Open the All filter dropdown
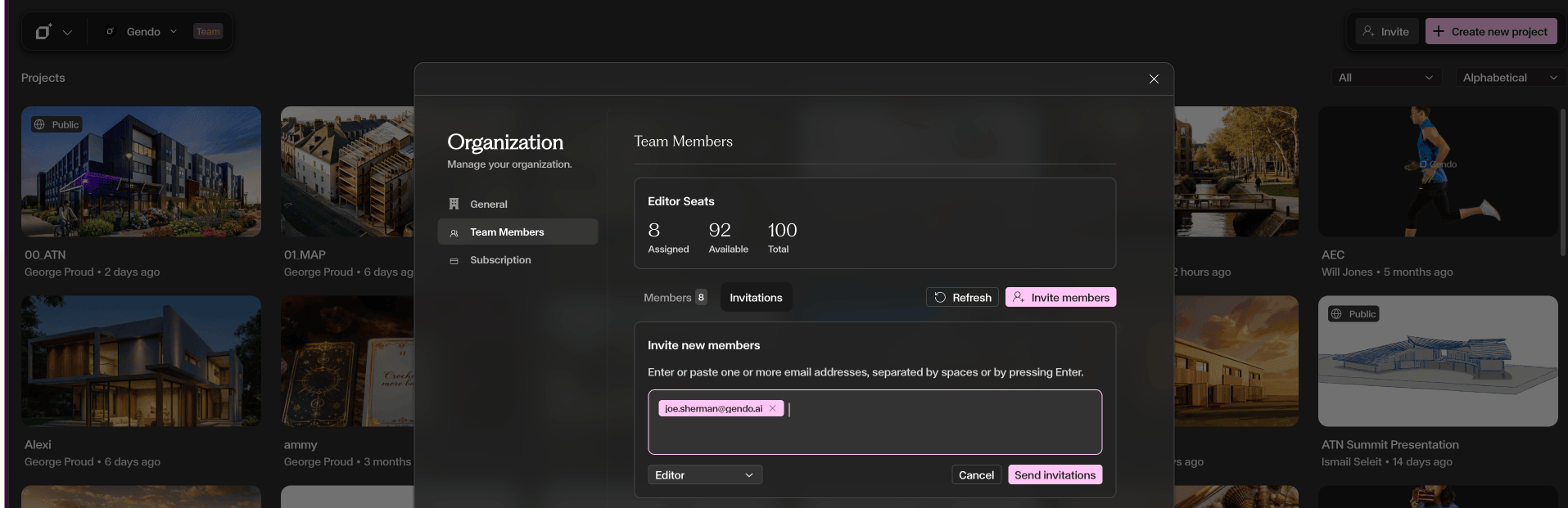This screenshot has height=508, width=1568. [1385, 78]
